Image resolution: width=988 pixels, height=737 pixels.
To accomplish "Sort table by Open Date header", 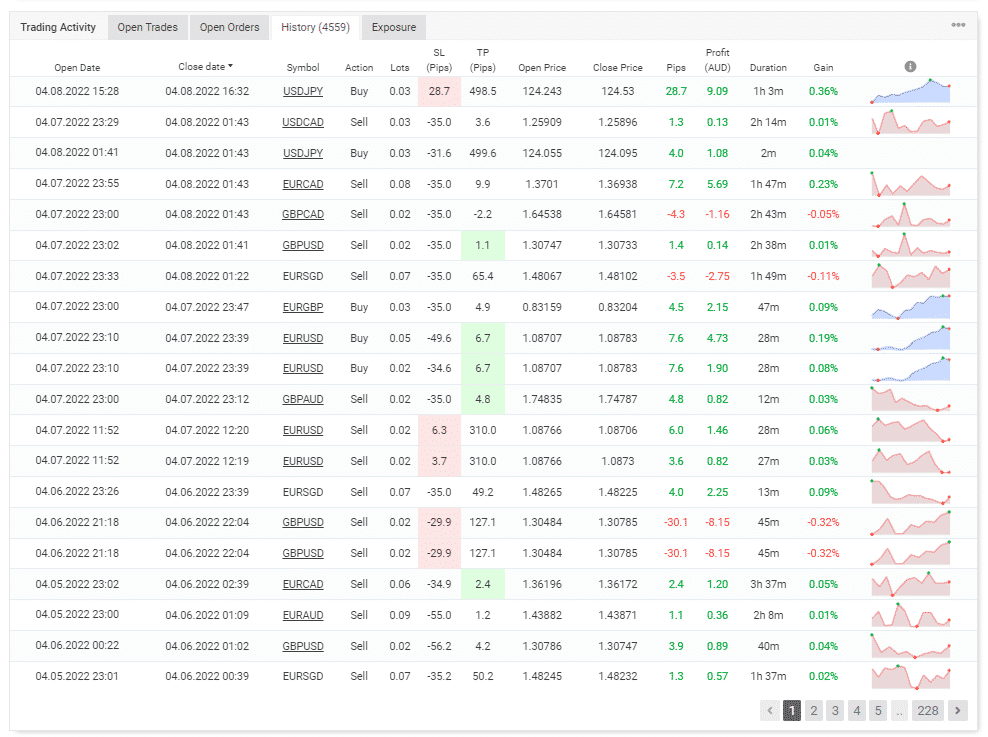I will pyautogui.click(x=77, y=68).
